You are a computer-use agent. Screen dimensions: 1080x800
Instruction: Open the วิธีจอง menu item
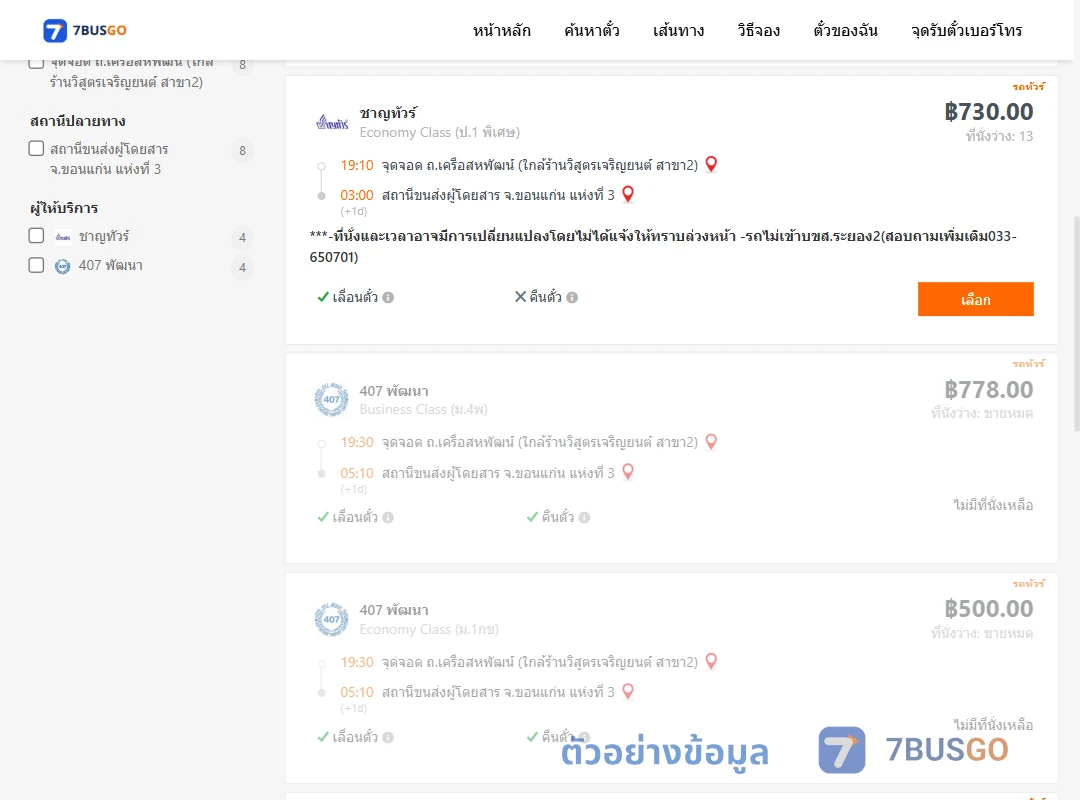click(x=758, y=30)
